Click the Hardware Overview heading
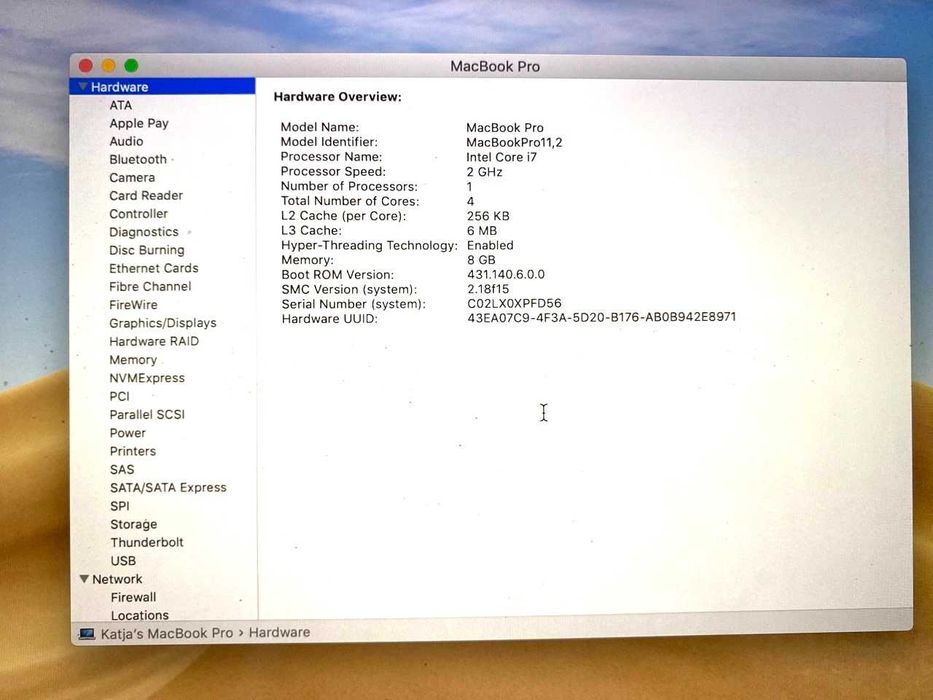 coord(337,96)
